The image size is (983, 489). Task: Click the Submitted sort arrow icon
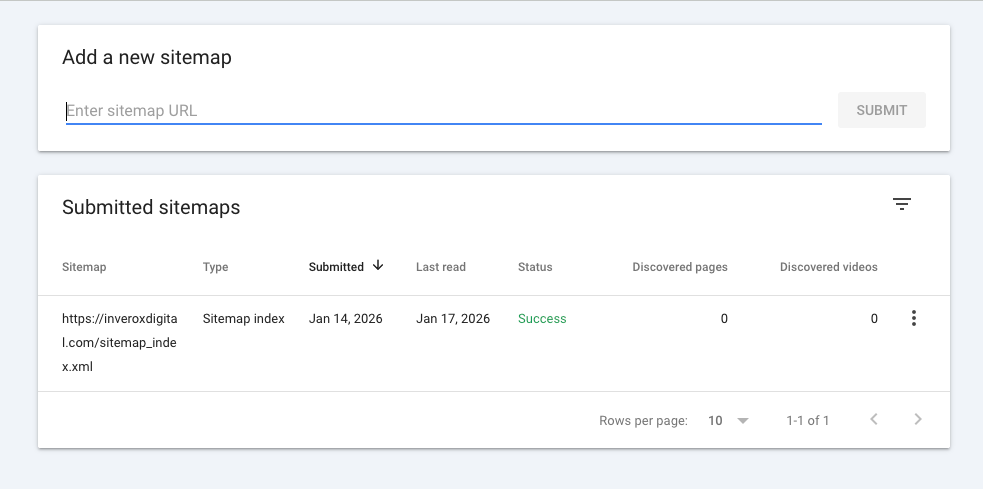pos(377,266)
